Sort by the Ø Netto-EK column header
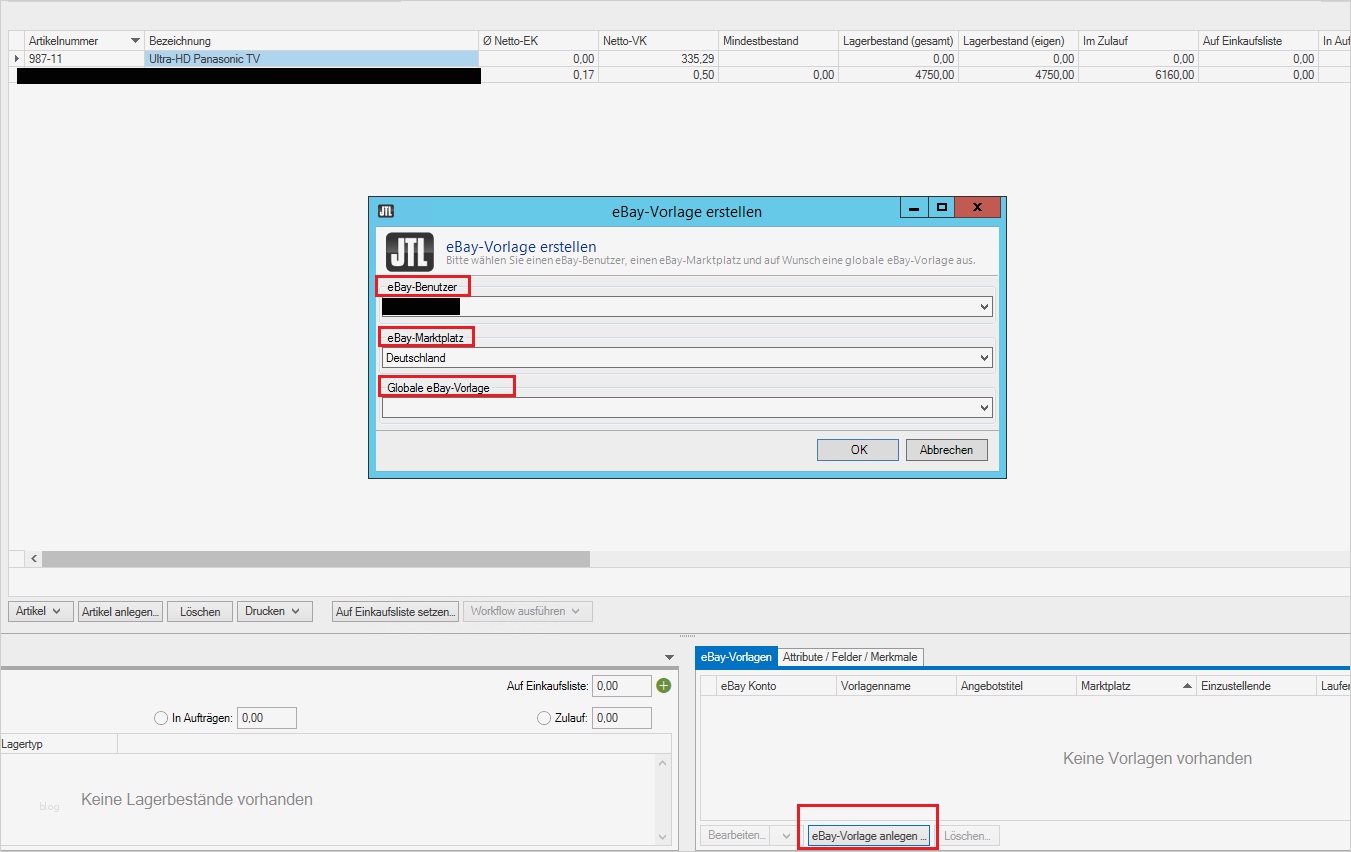 pyautogui.click(x=538, y=41)
